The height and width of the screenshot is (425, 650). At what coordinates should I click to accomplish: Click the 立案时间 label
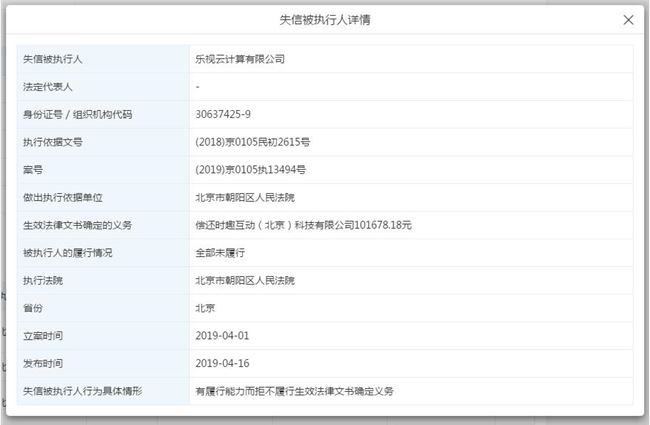(x=43, y=335)
